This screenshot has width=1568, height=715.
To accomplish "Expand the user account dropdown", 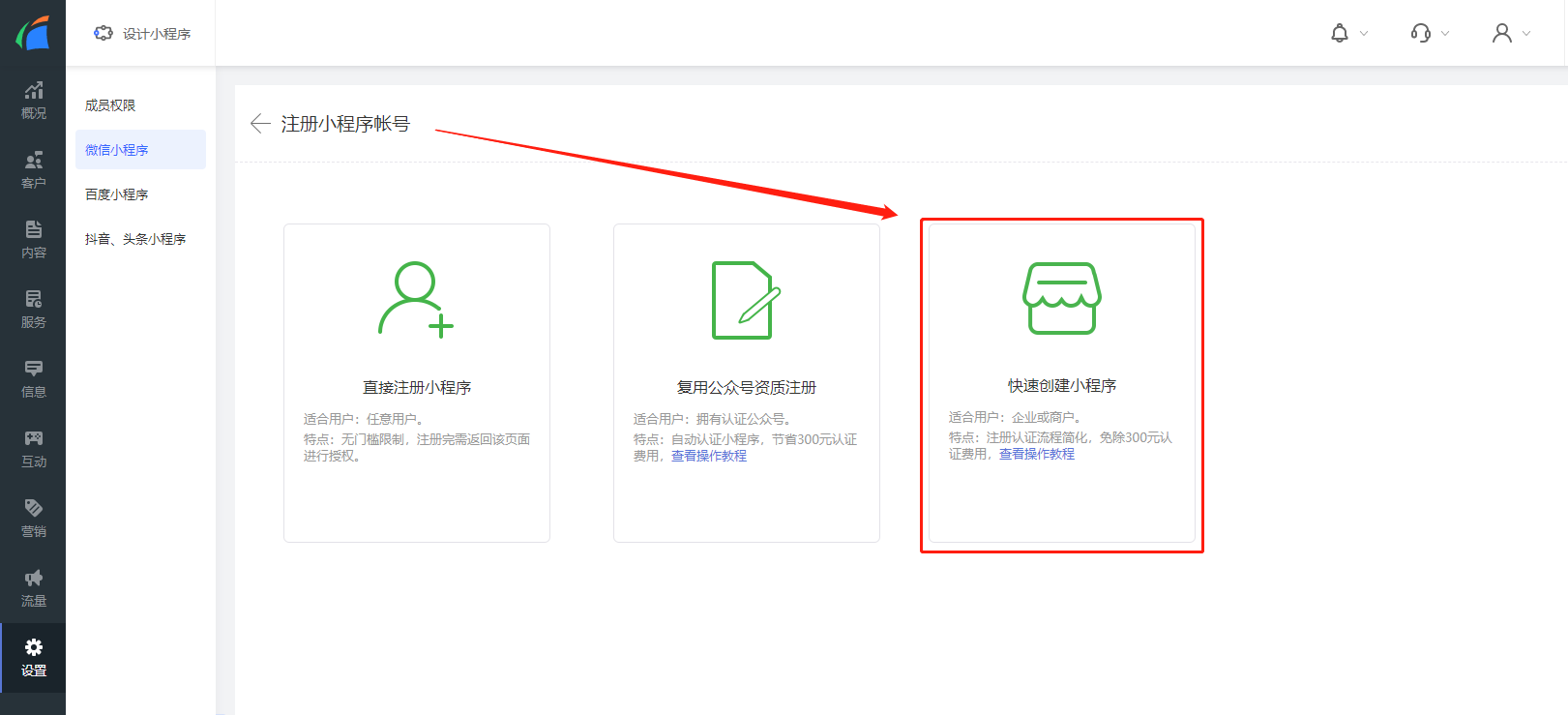I will 1510,34.
